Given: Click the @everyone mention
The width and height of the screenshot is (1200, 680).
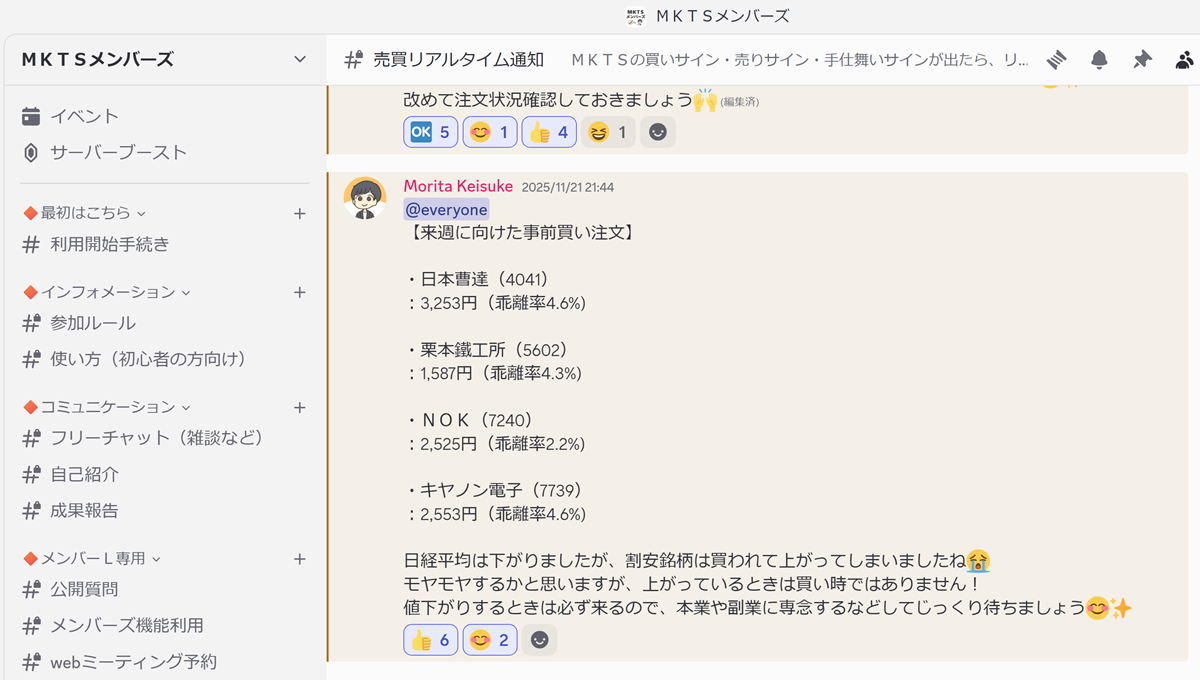Looking at the screenshot, I should click(446, 209).
